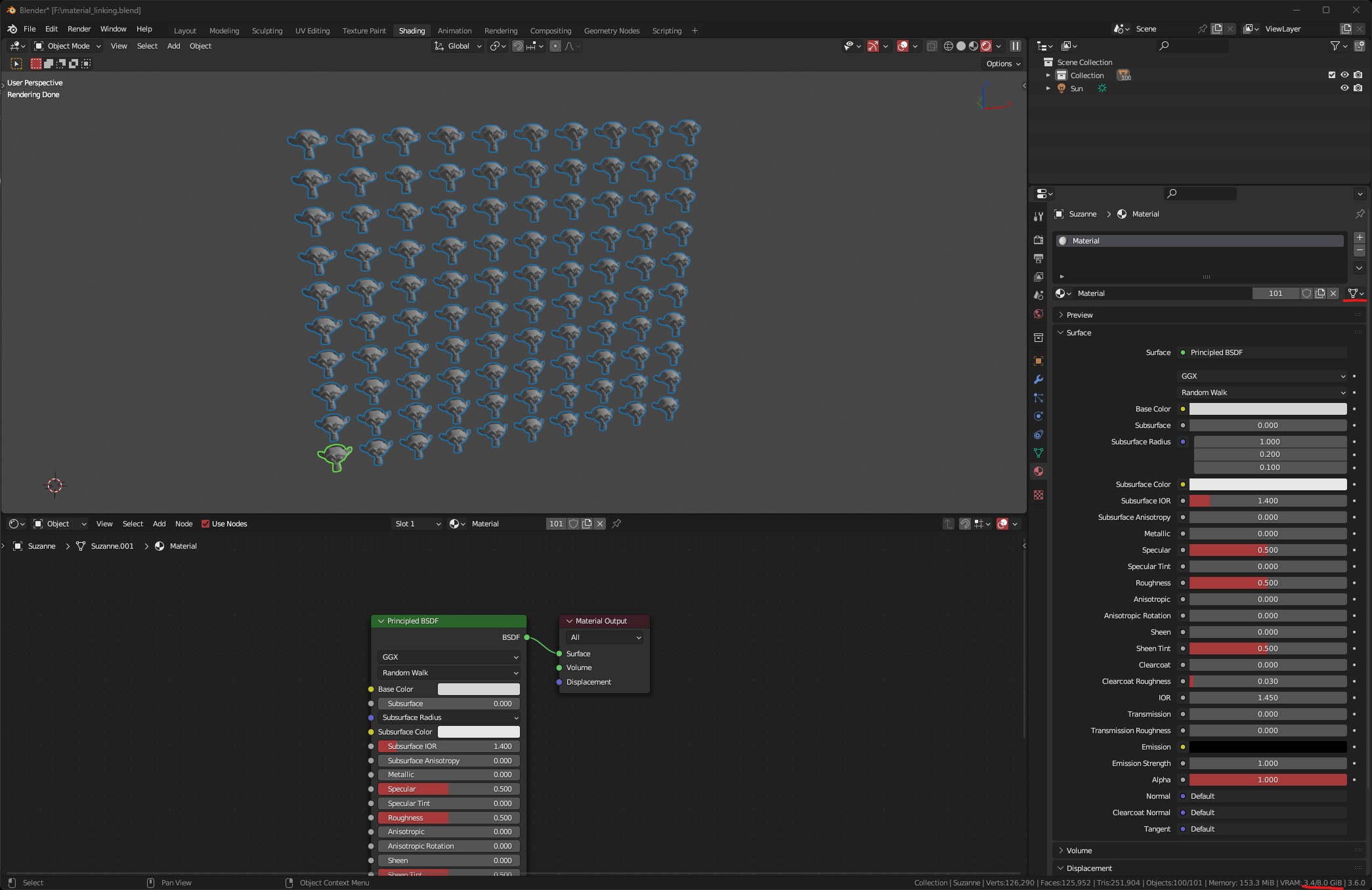1372x890 pixels.
Task: Open the Physics properties tab
Action: pyautogui.click(x=1039, y=416)
